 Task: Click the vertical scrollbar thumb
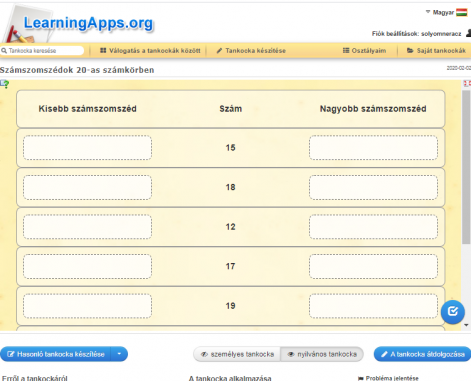click(x=466, y=167)
